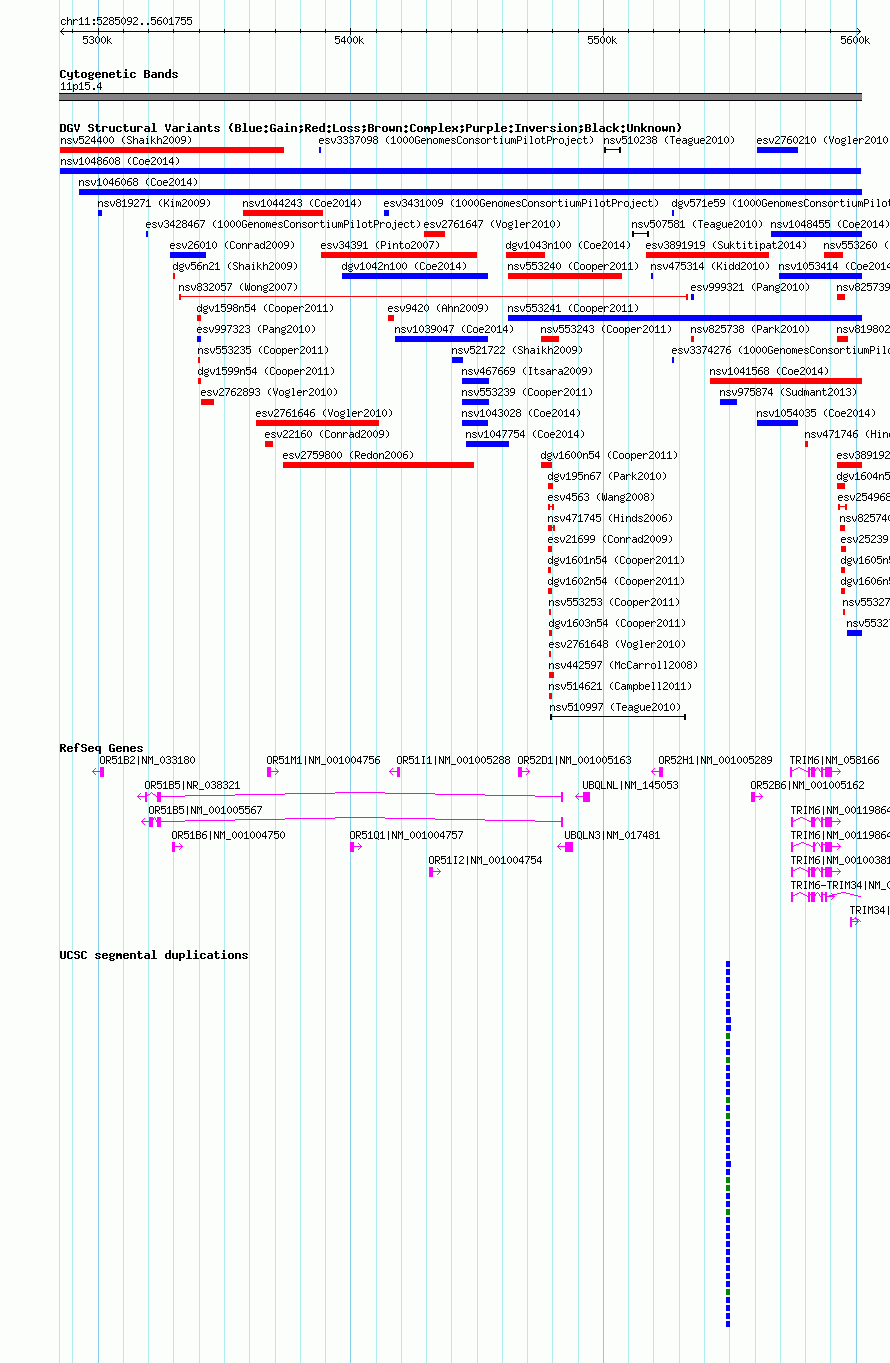The width and height of the screenshot is (890, 1363).
Task: Click the esv2760210 (Vogler2010) blue bar
Action: [x=777, y=150]
